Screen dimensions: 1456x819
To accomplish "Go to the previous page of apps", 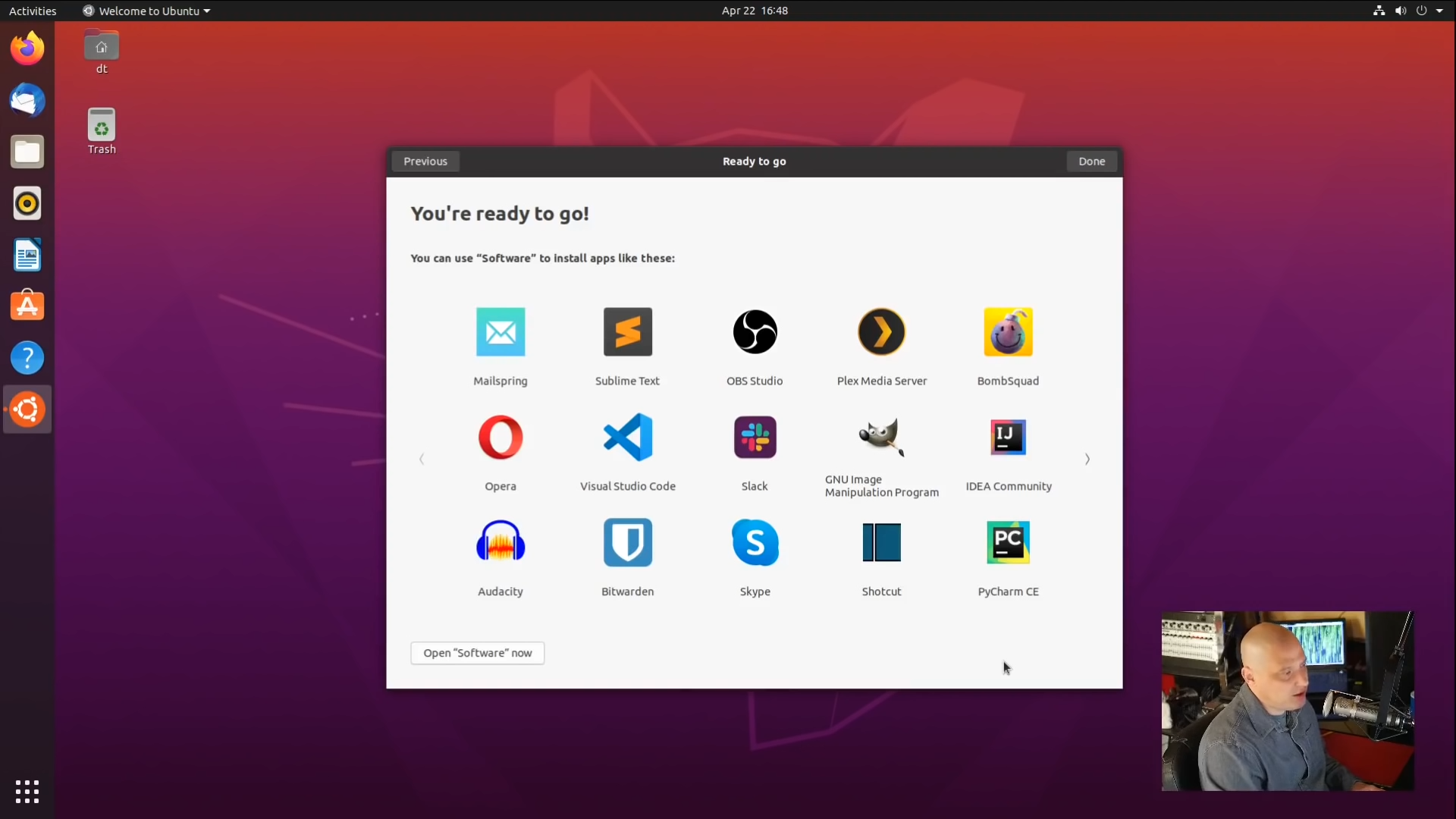I will coord(422,459).
